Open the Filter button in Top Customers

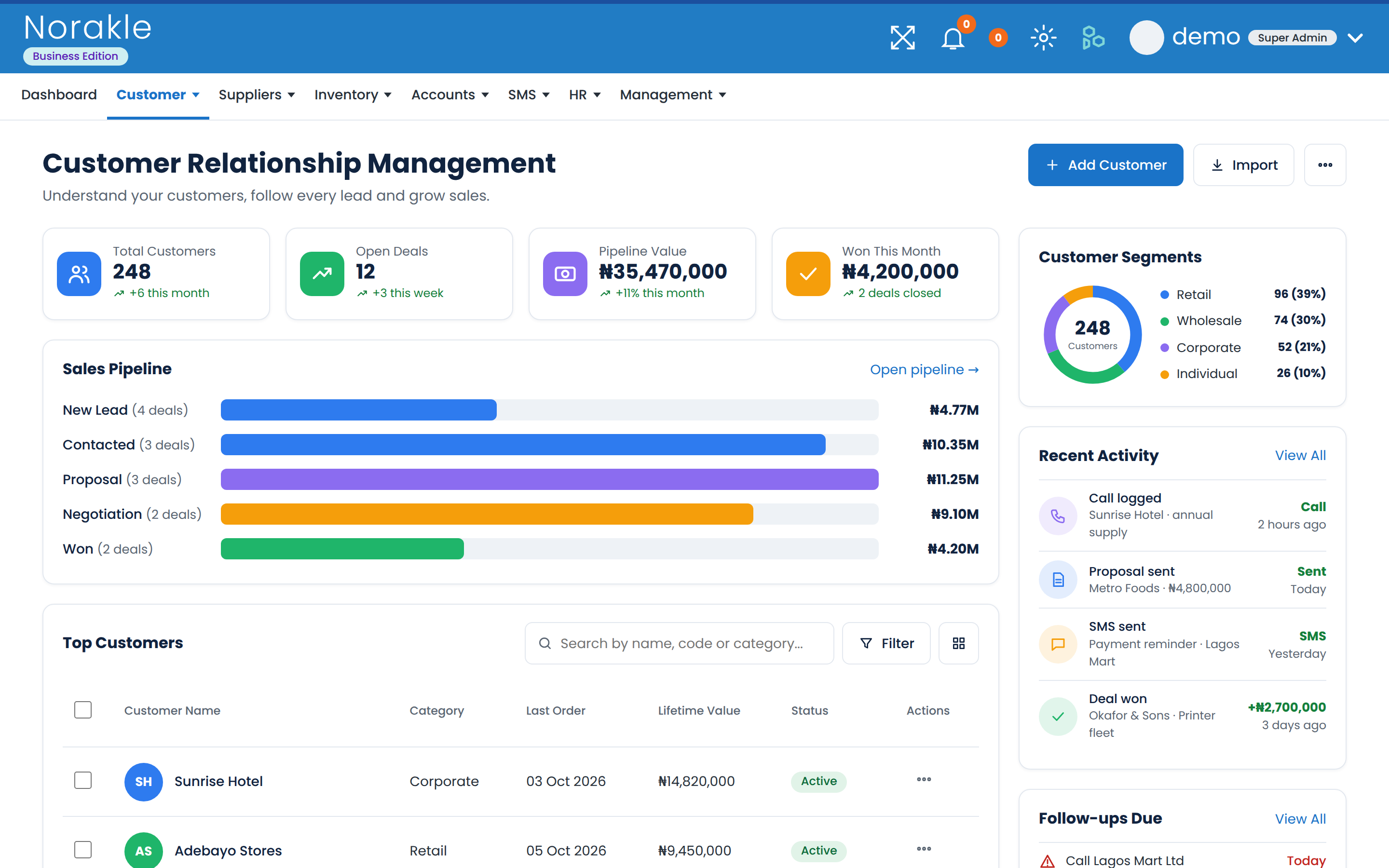[x=886, y=643]
